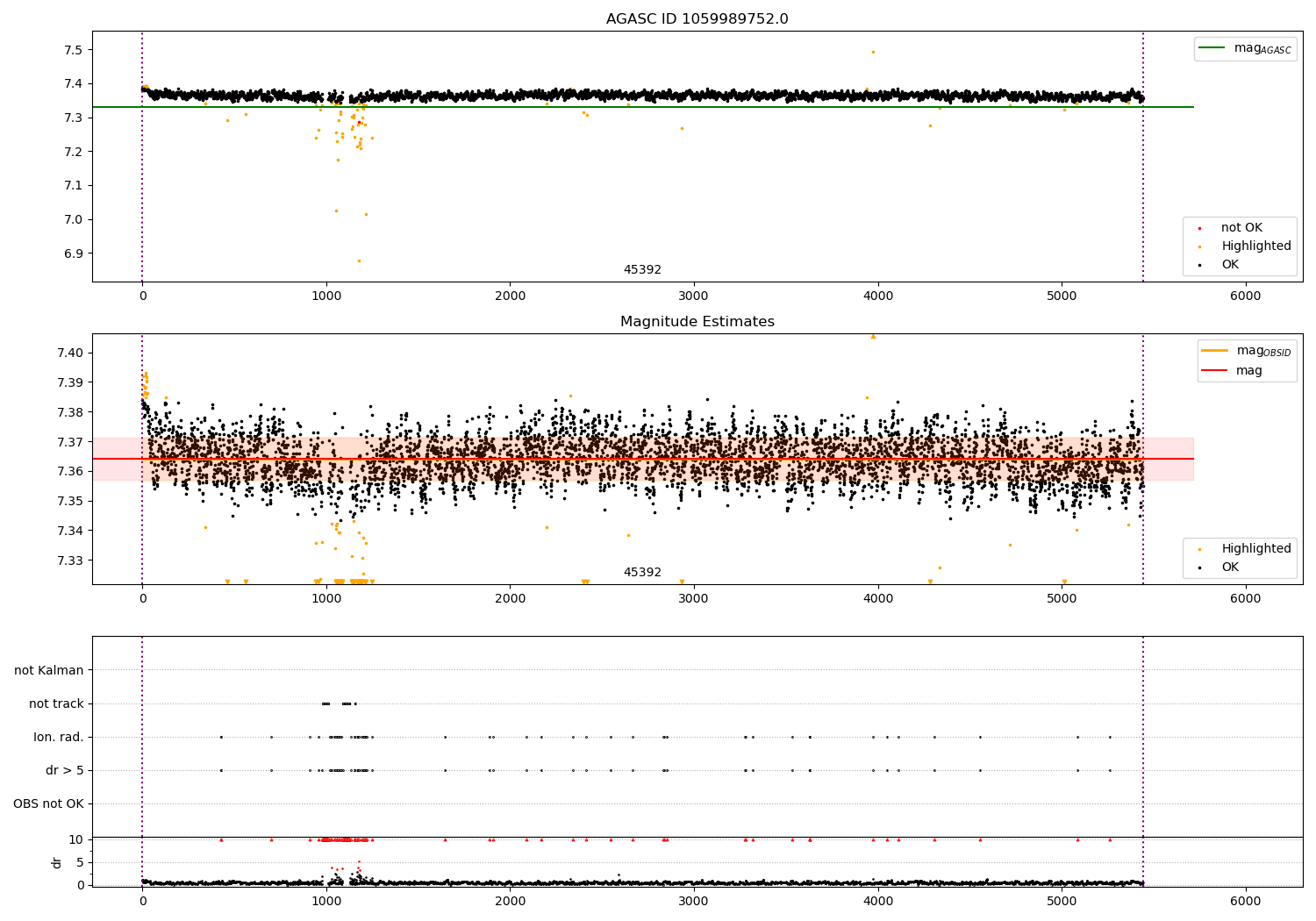
Task: Click x-axis tick '6000' under top plot
Action: click(x=1246, y=296)
